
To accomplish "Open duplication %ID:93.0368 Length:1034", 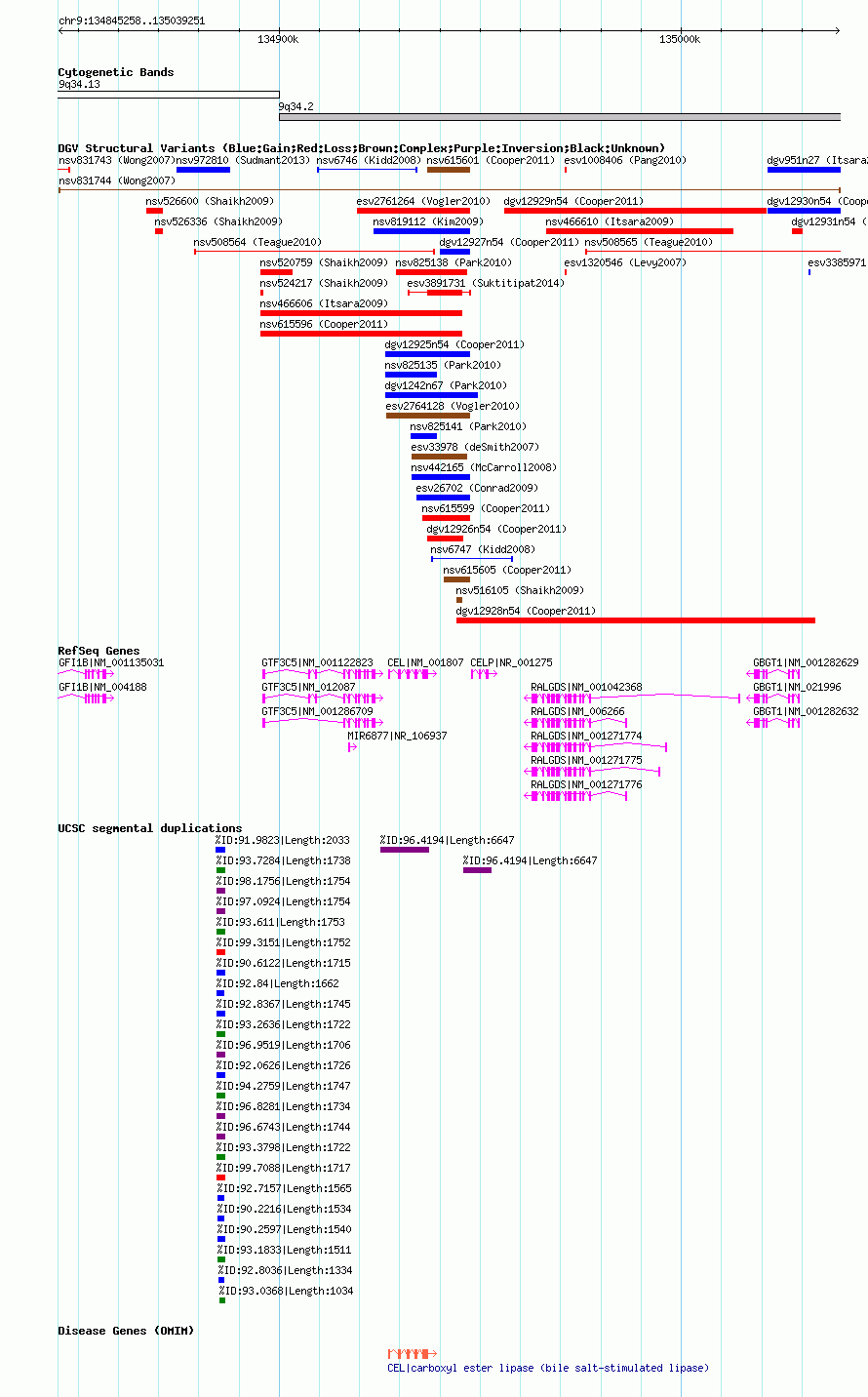I will (222, 1300).
